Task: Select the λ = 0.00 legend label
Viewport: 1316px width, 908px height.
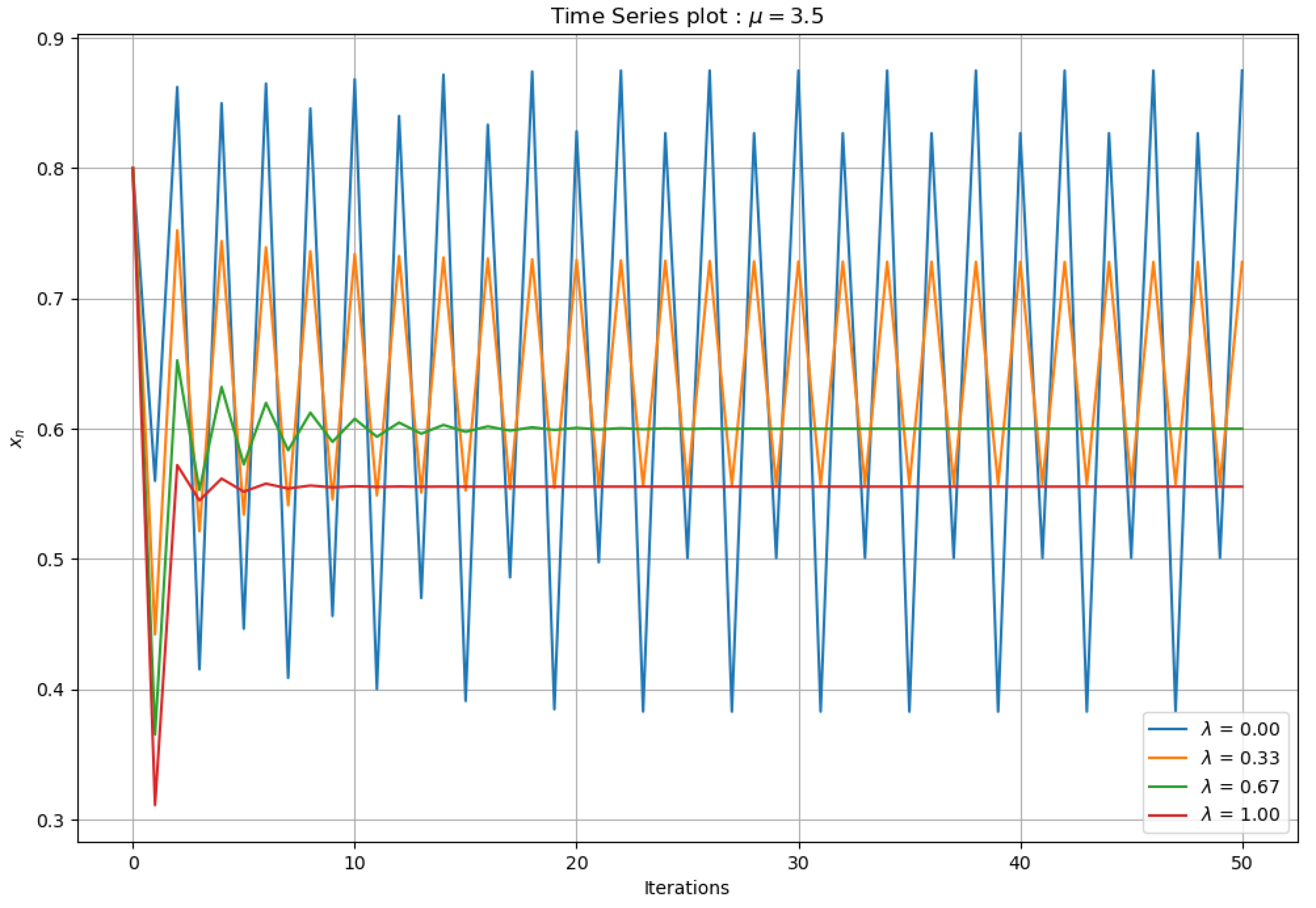Action: [x=1240, y=729]
